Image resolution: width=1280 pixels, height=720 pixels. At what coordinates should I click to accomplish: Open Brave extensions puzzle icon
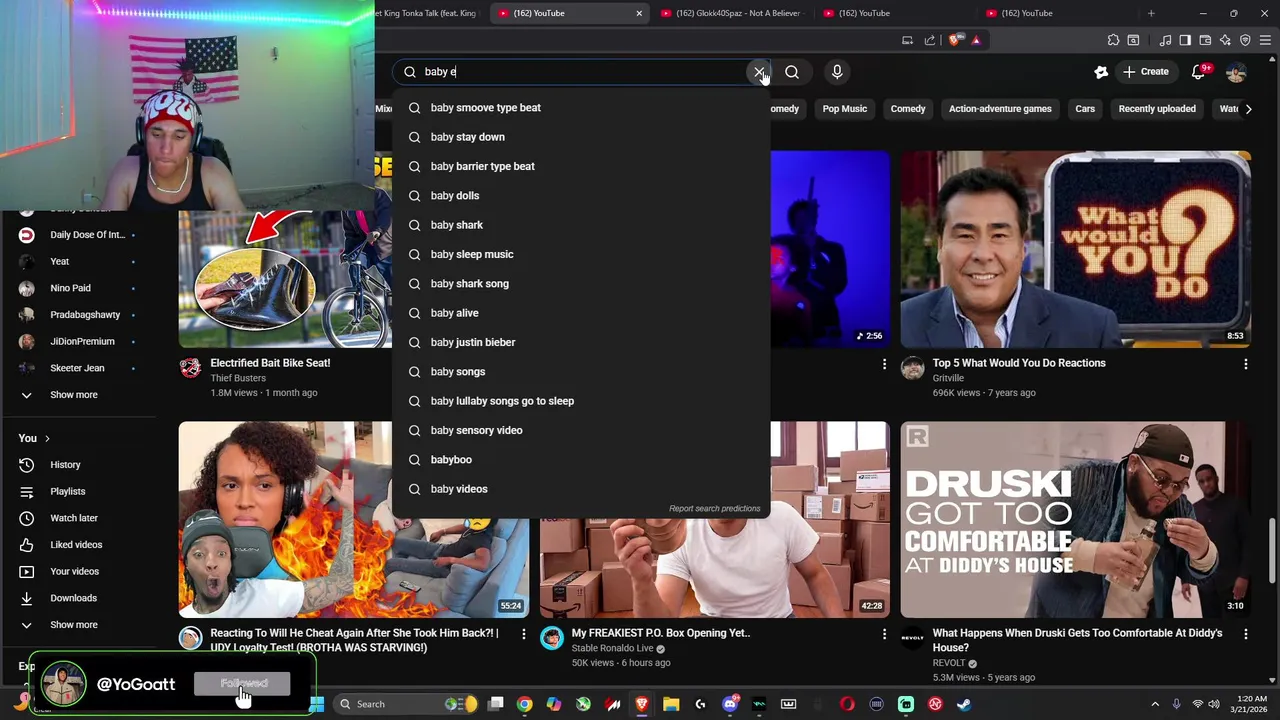point(1113,40)
